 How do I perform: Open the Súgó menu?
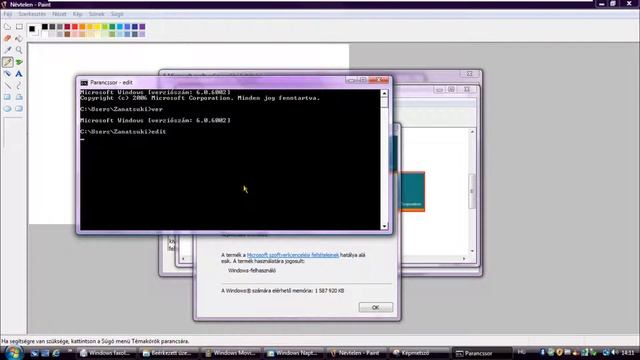tap(117, 14)
